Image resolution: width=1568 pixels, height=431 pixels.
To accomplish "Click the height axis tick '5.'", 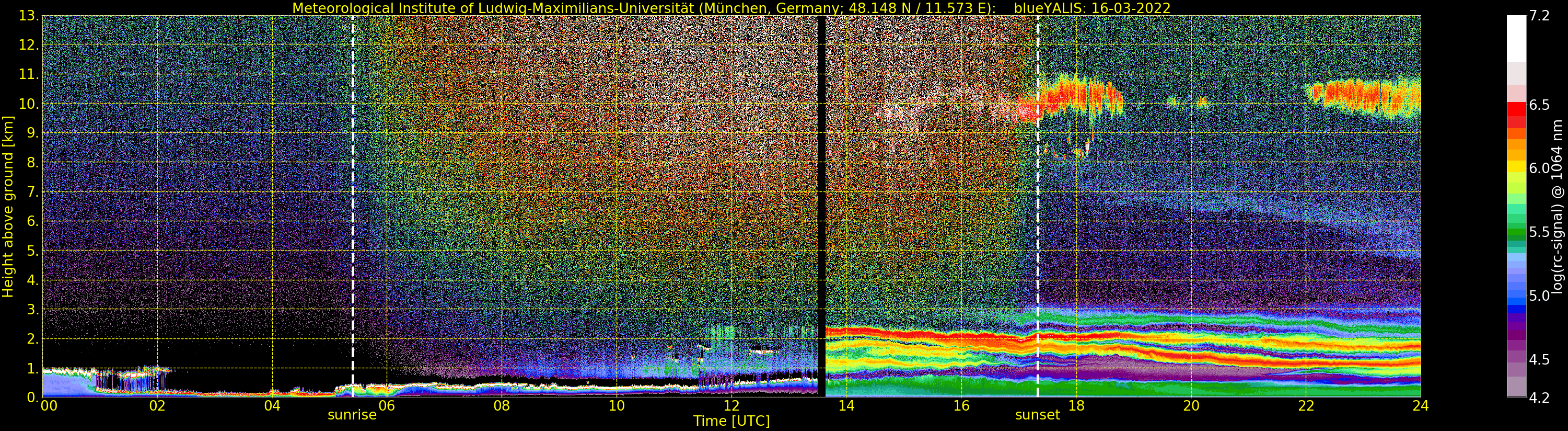I will (33, 251).
